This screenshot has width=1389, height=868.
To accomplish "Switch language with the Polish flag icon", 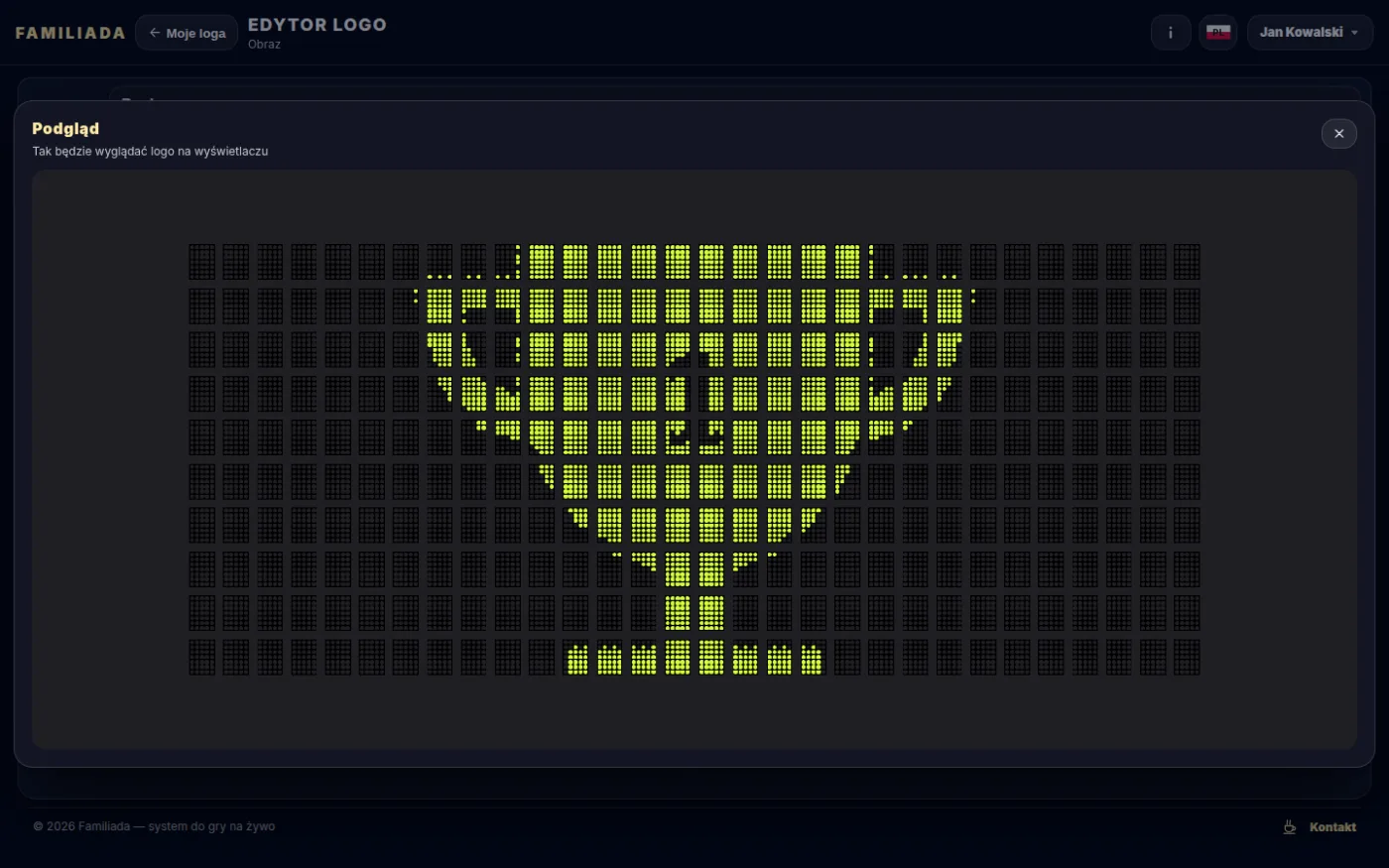I will point(1218,33).
